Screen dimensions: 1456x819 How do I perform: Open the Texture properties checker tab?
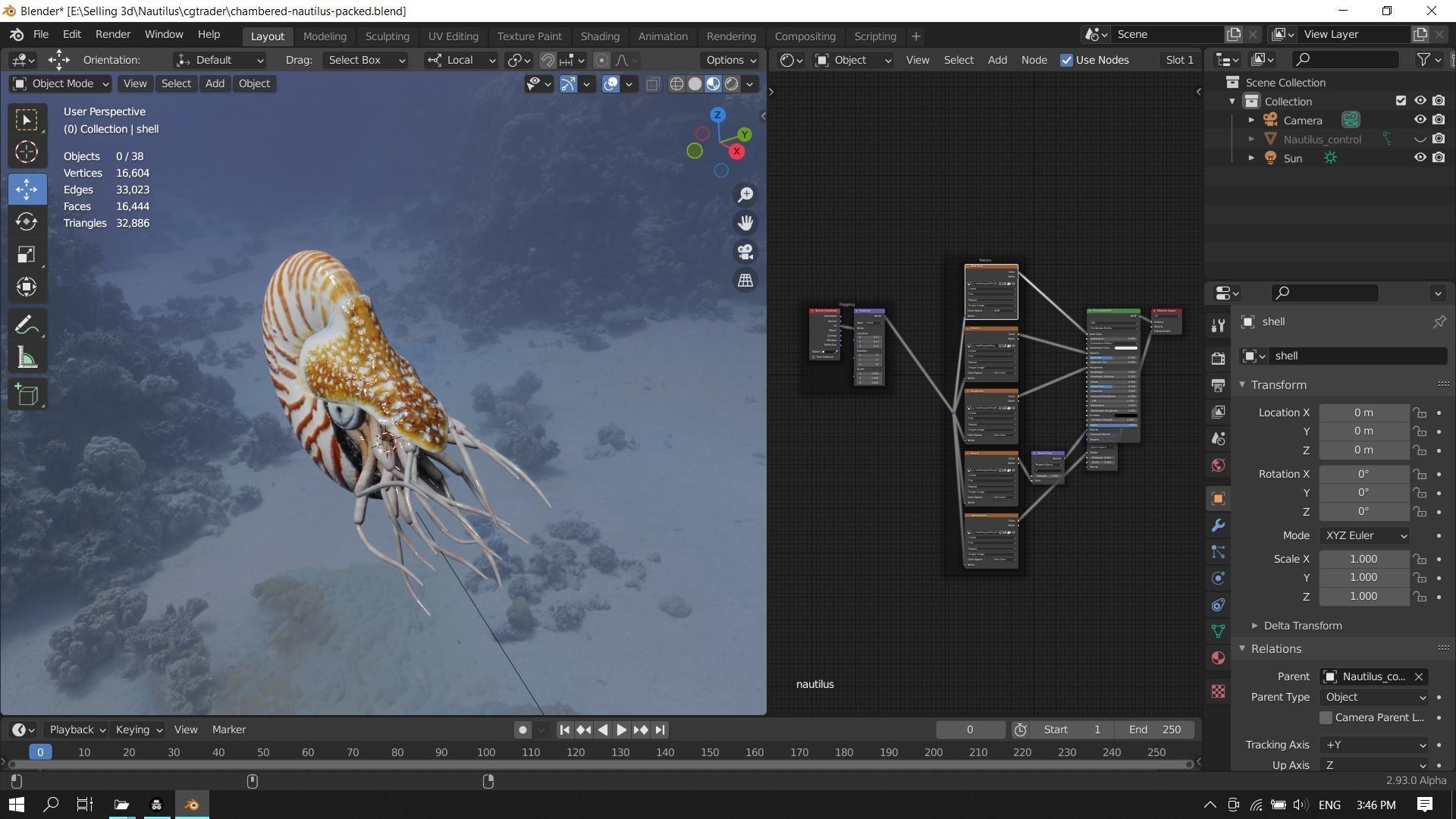click(1218, 691)
